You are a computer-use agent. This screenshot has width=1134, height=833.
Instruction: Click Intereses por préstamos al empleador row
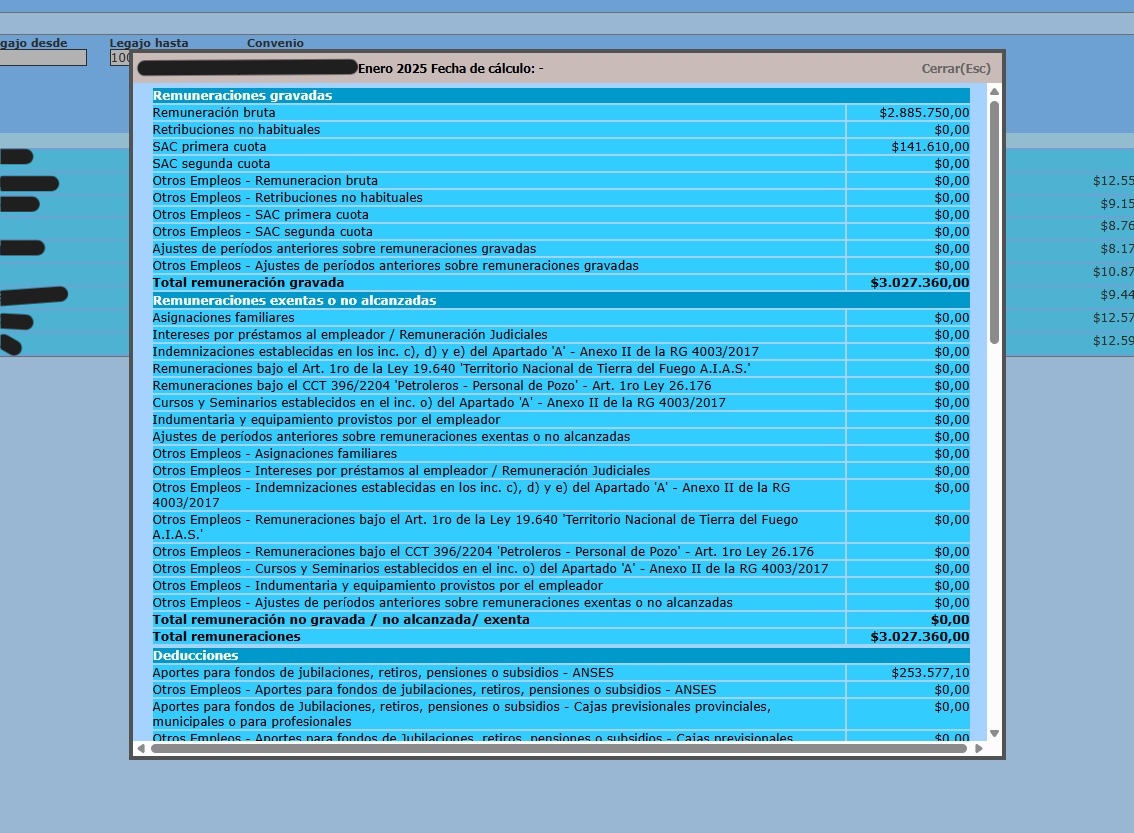(x=560, y=334)
